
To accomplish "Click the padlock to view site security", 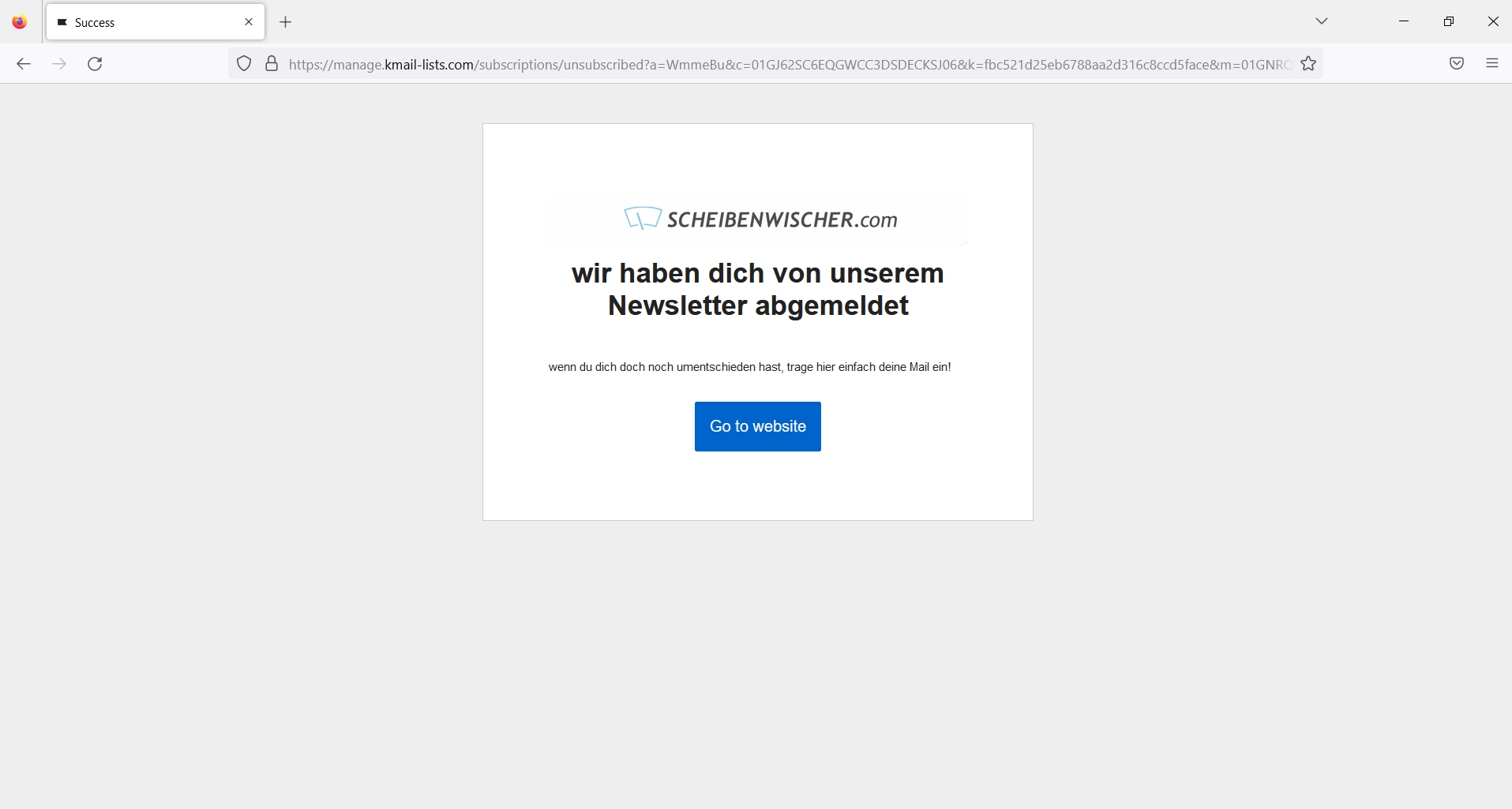I will [x=272, y=64].
